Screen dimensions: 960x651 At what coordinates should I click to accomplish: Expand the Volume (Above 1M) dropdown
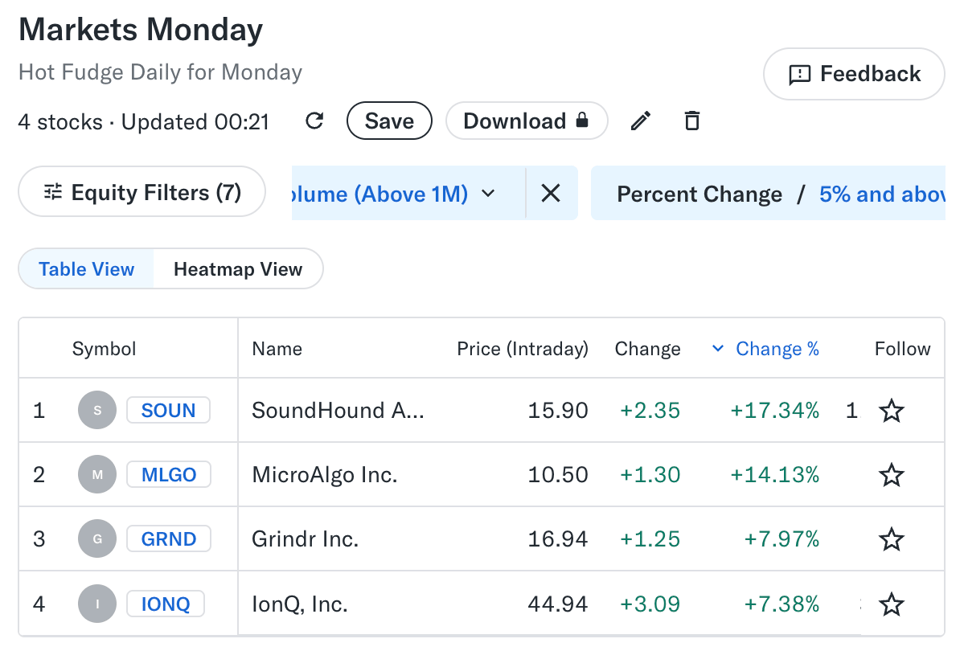487,194
